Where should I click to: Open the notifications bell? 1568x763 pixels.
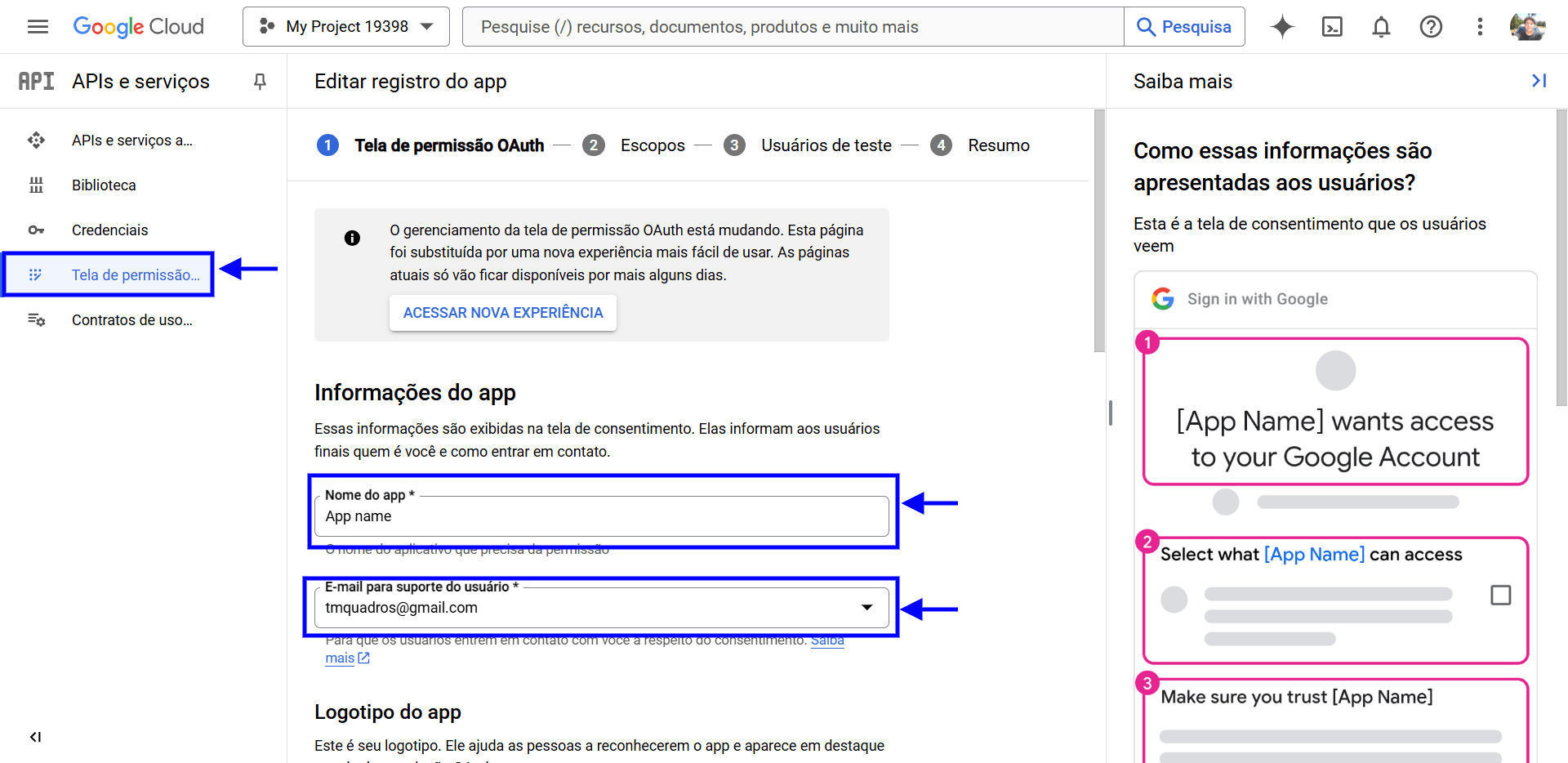1381,27
